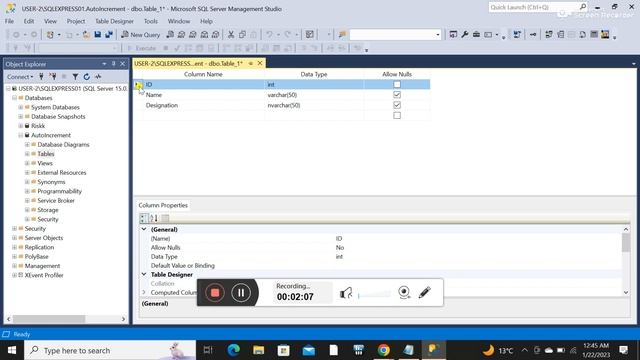Expand the Programmability folder node
This screenshot has height=360, width=640.
click(x=27, y=191)
